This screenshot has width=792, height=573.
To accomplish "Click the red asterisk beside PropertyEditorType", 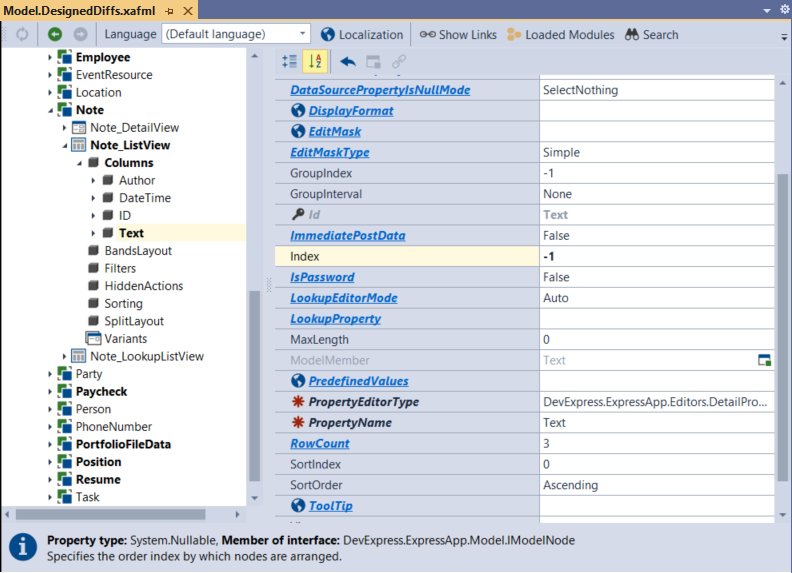I will (x=298, y=402).
